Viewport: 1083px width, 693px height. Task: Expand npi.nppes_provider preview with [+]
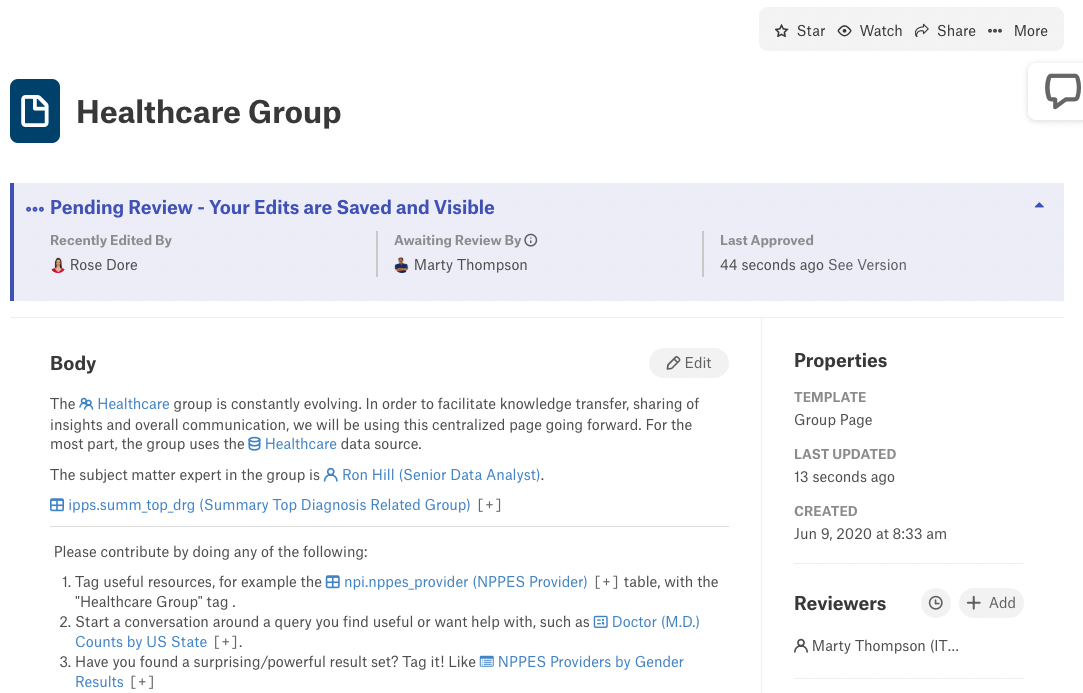tap(606, 582)
